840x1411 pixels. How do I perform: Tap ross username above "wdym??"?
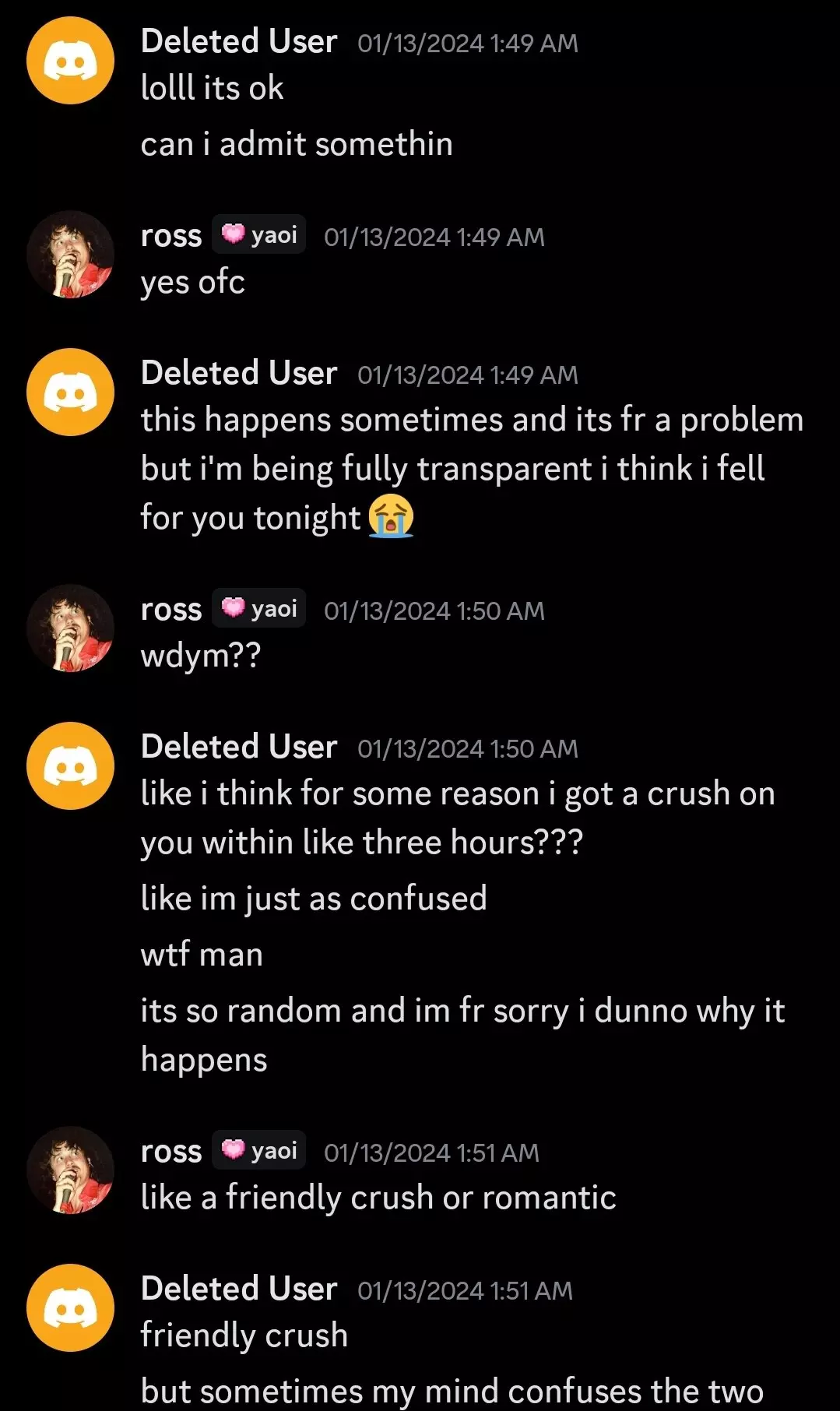tap(171, 609)
